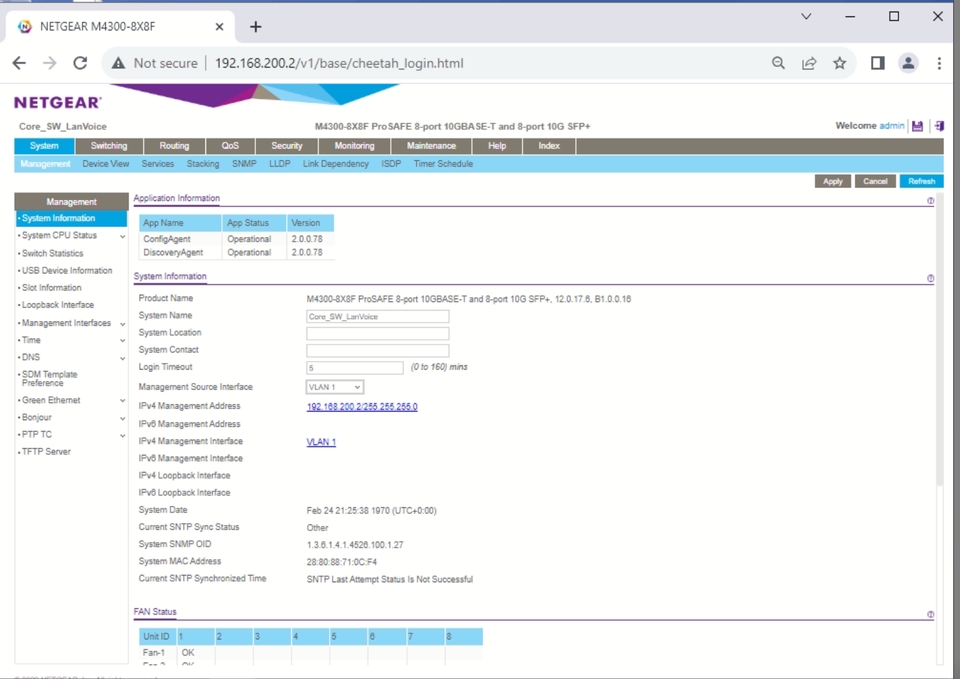Select LLDP submenu

tap(280, 164)
